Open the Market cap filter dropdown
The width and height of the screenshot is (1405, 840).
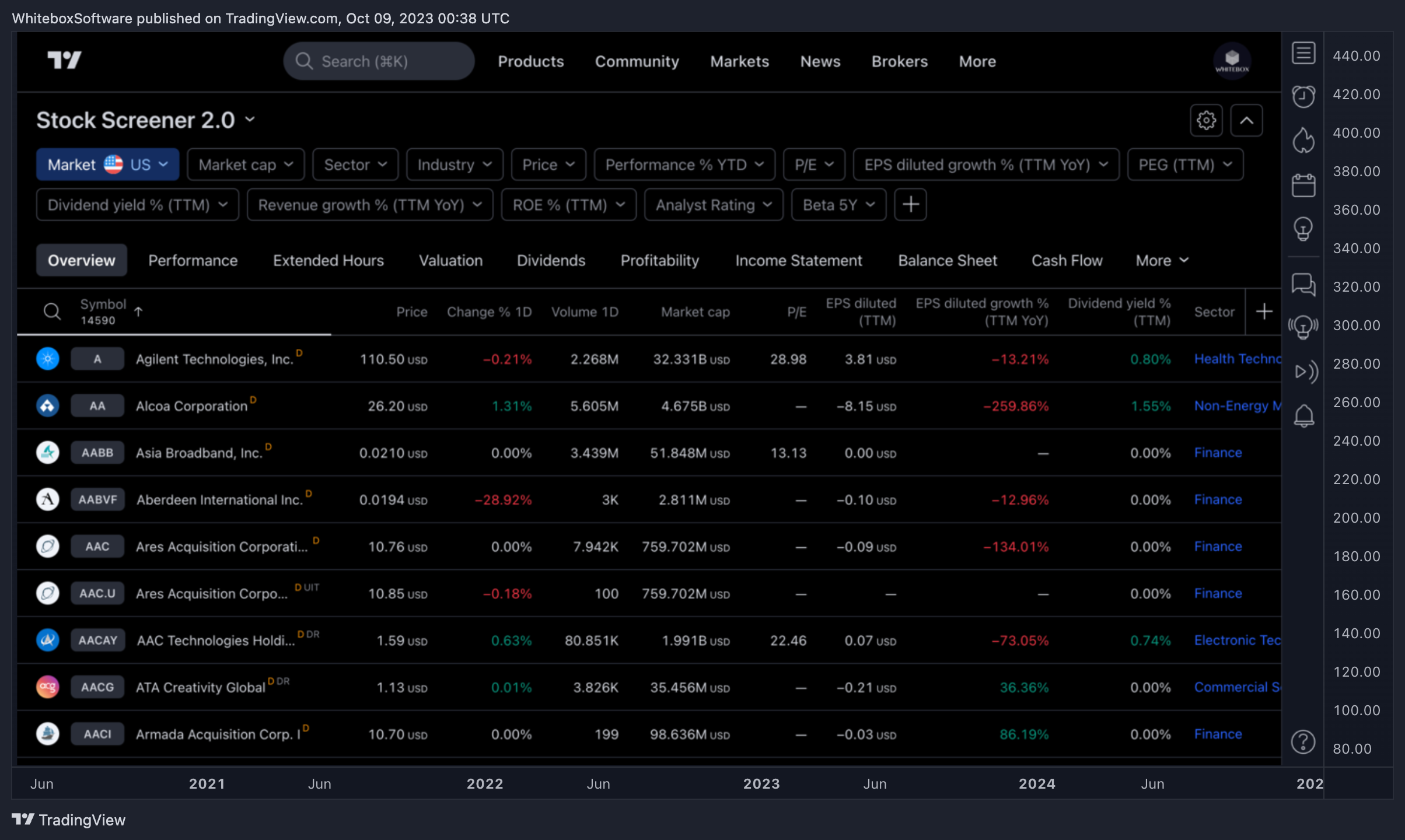[x=246, y=164]
